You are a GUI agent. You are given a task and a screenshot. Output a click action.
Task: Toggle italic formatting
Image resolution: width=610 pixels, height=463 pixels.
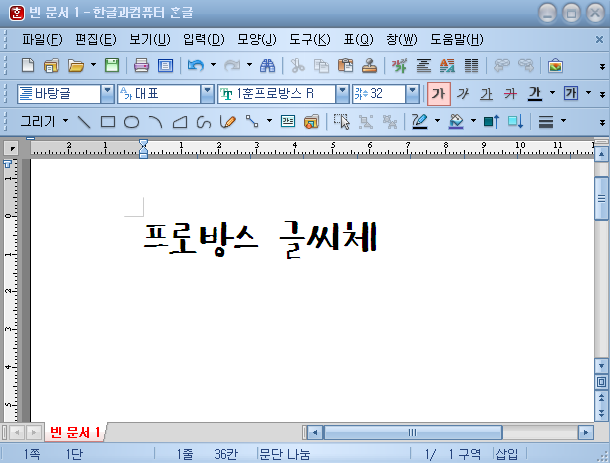coord(463,94)
